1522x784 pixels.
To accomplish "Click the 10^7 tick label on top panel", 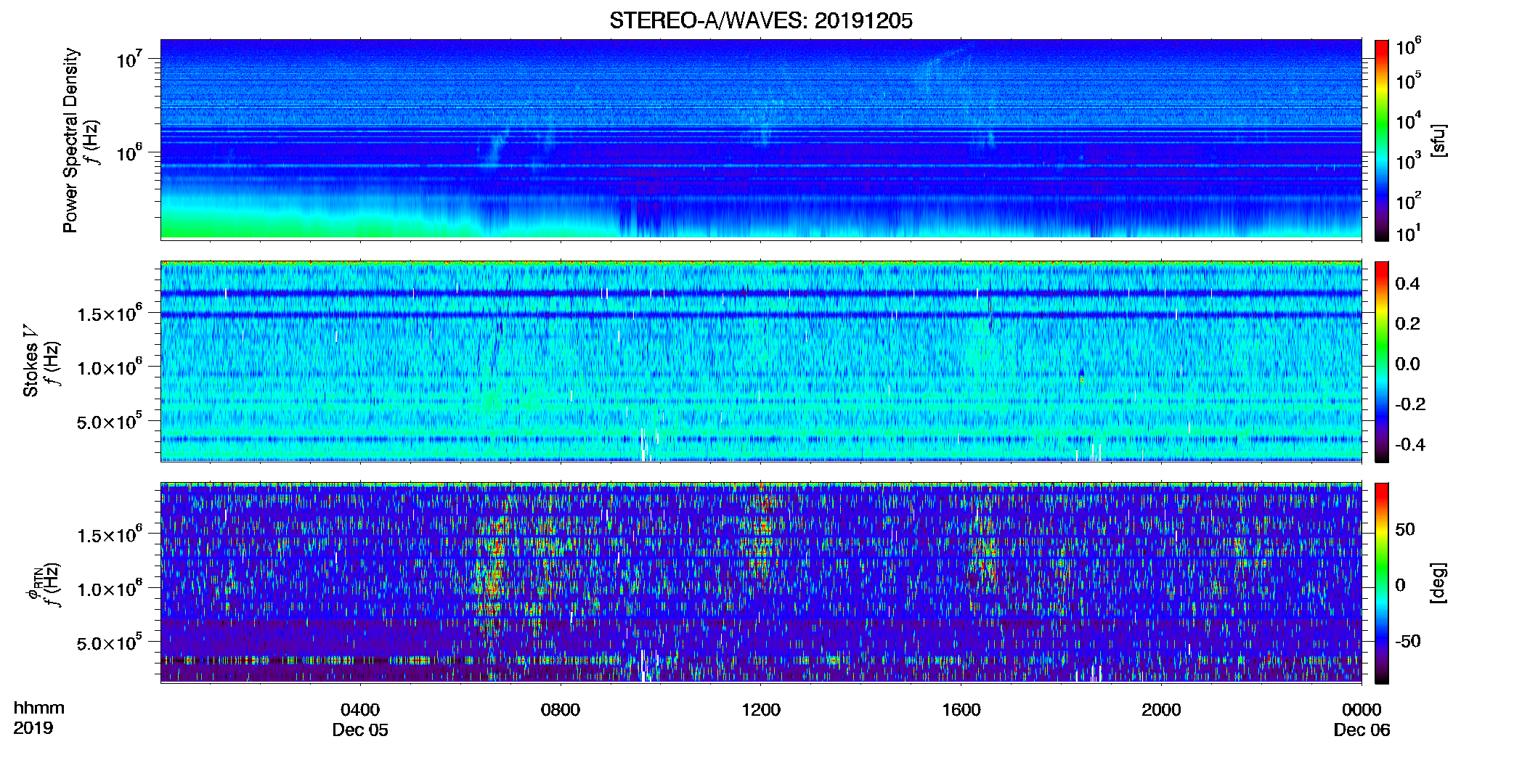I will 129,60.
